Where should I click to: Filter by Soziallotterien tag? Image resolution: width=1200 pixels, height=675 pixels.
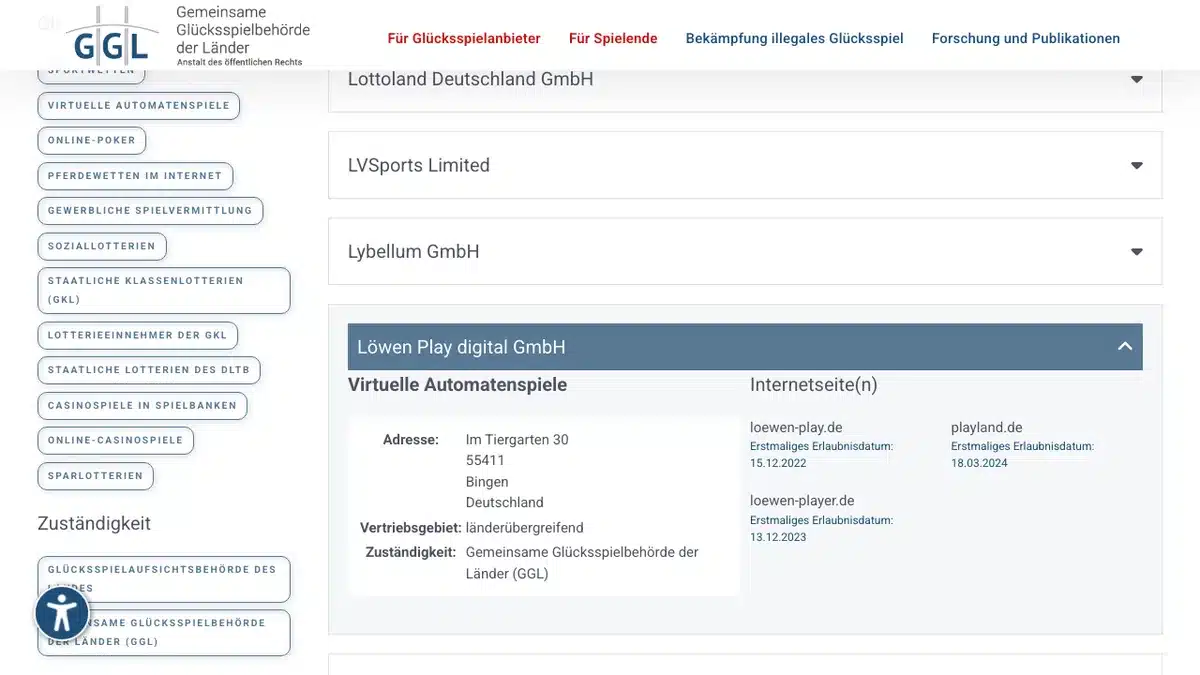pyautogui.click(x=102, y=245)
